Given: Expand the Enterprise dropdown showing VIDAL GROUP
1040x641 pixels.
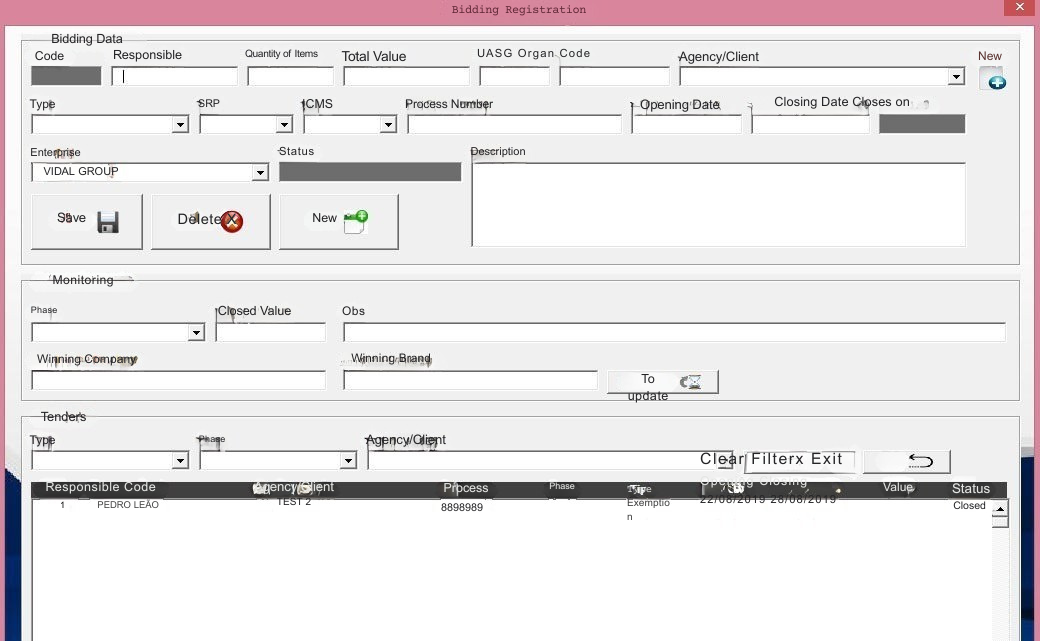Looking at the screenshot, I should click(260, 173).
